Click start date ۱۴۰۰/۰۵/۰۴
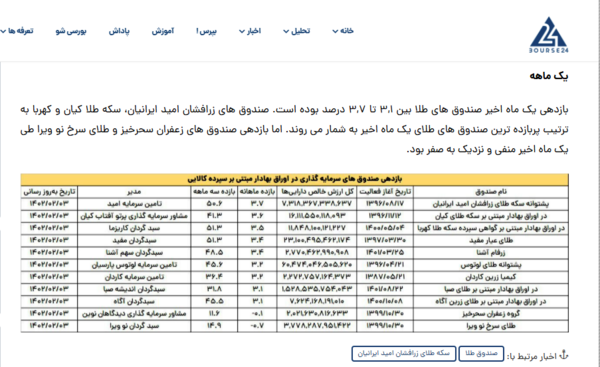Screen dimensions: 600x367 (385, 228)
